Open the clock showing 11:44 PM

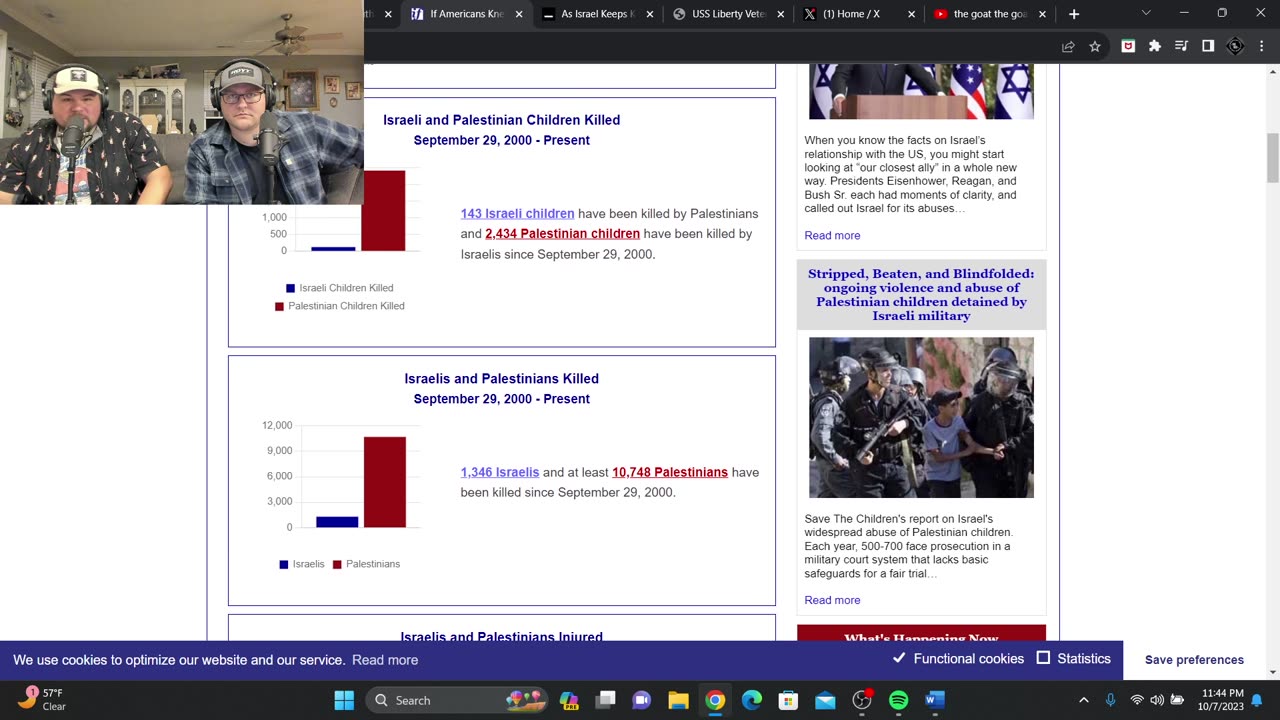1223,700
